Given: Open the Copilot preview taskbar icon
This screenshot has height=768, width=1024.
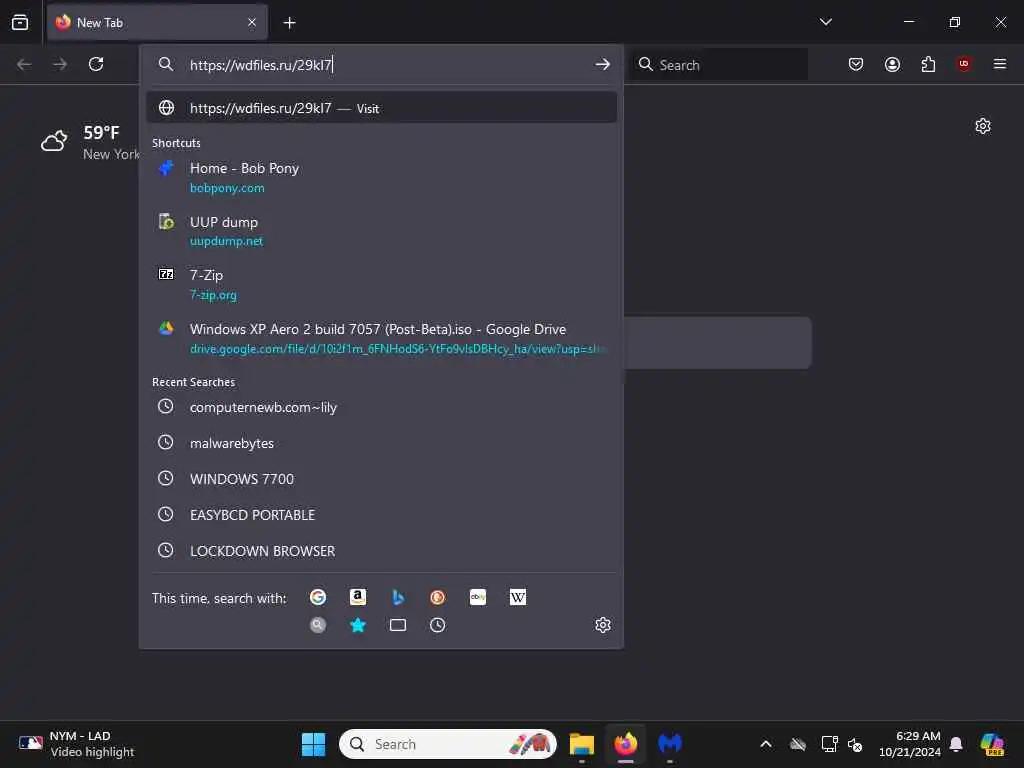Looking at the screenshot, I should [991, 744].
